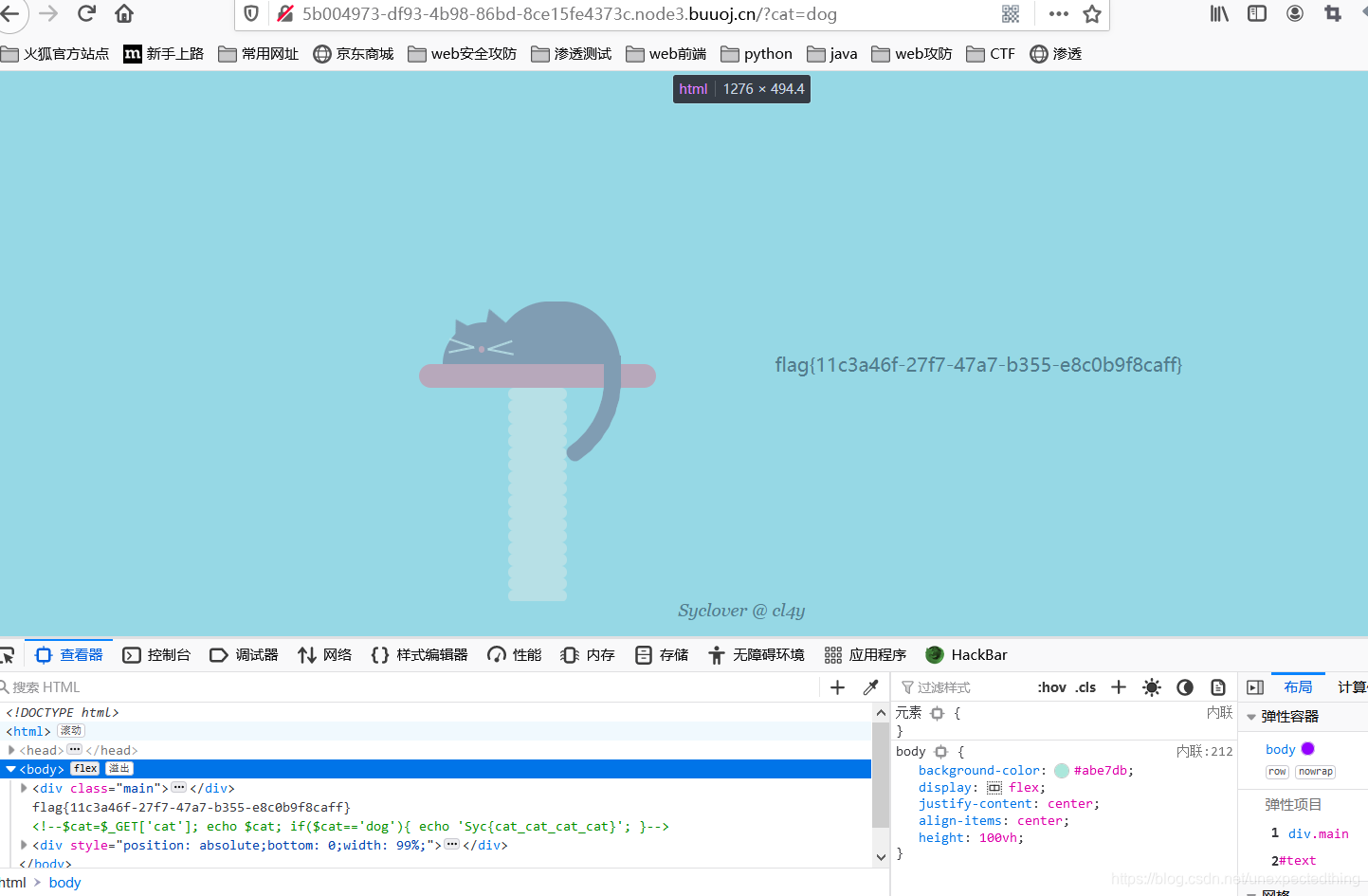Open the Inspector tab in devtools
This screenshot has width=1368, height=896.
[69, 655]
